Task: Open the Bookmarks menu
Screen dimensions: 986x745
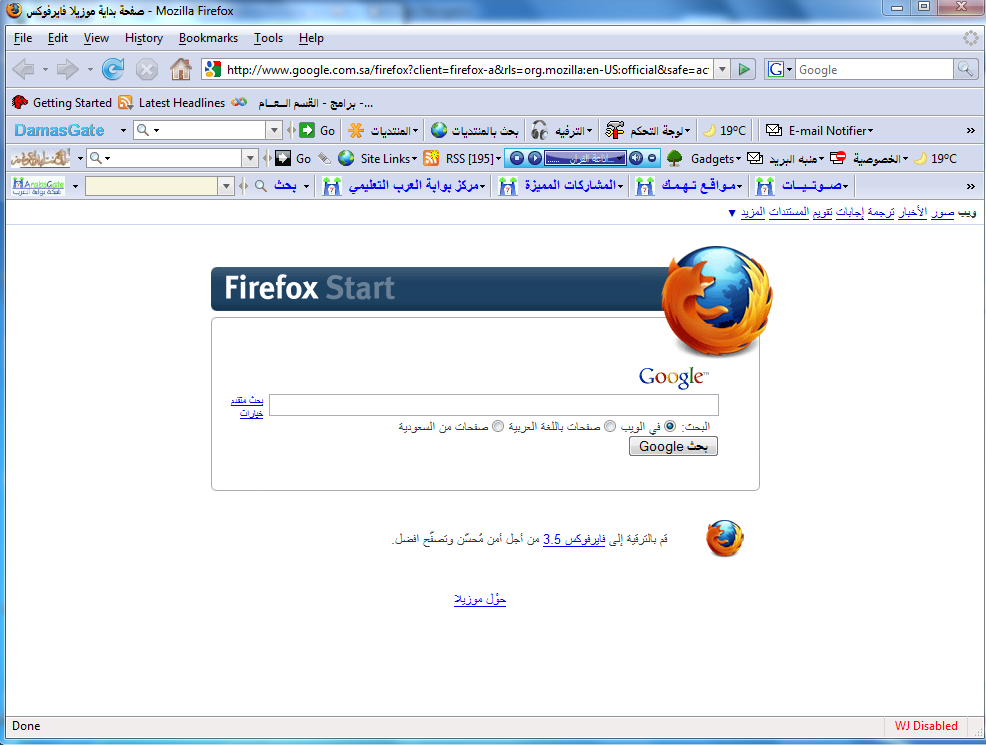Action: point(208,38)
